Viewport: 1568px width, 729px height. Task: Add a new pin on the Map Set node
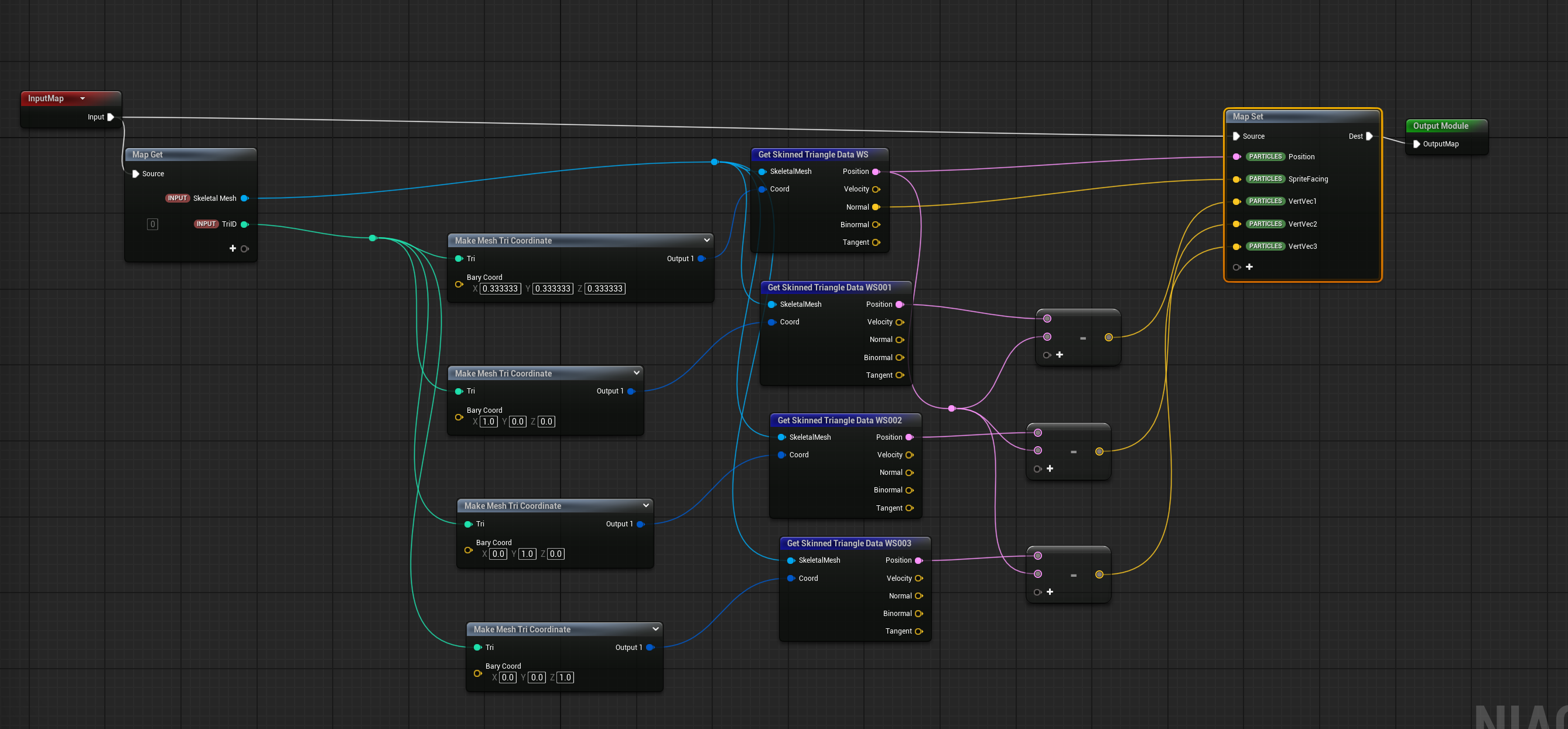point(1249,267)
